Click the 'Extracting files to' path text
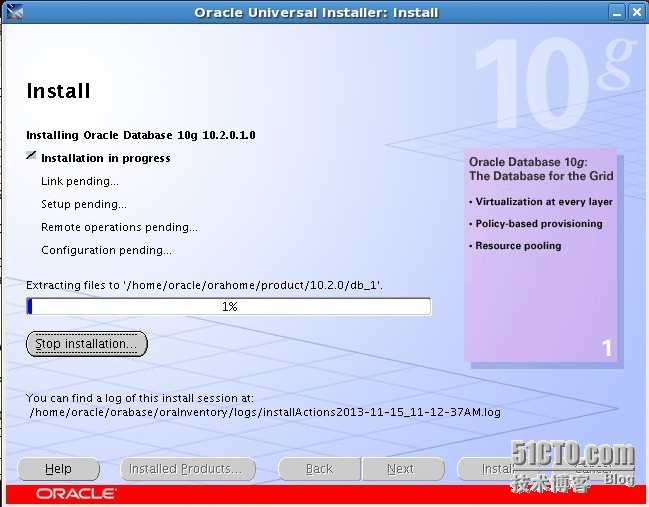This screenshot has width=649, height=507. coord(204,285)
